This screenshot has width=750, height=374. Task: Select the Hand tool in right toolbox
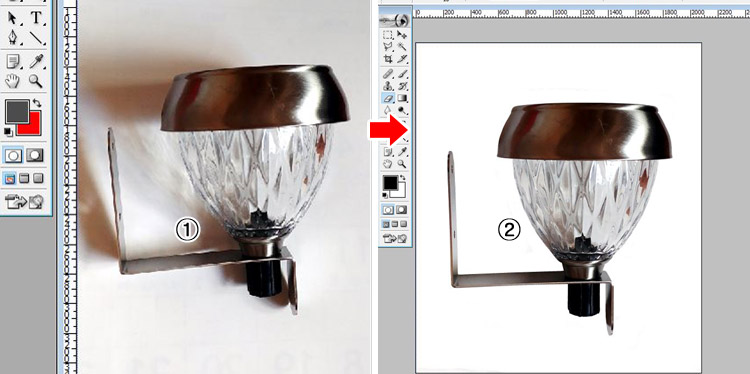pos(388,164)
